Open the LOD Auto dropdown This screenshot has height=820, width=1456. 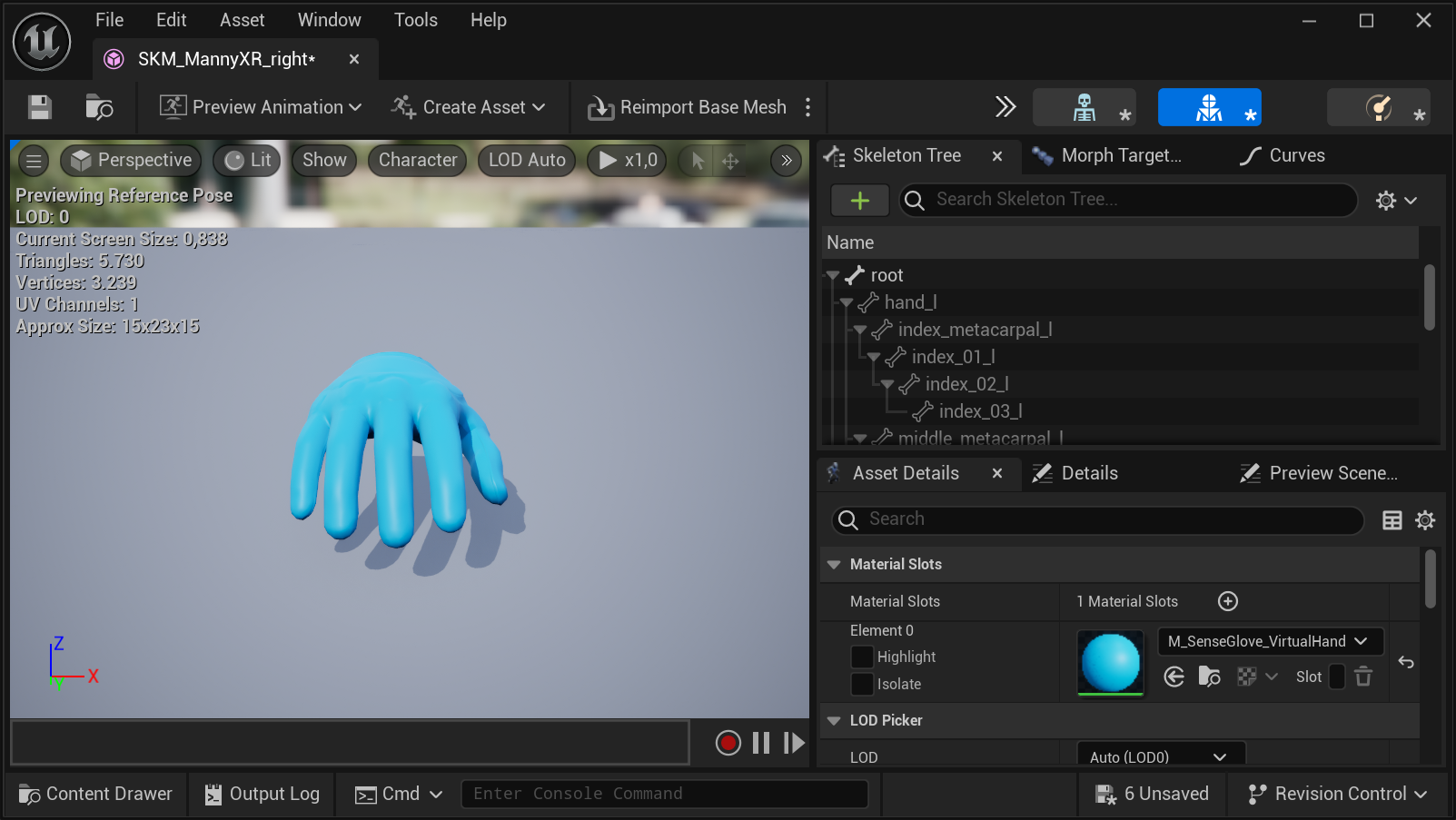(x=525, y=160)
